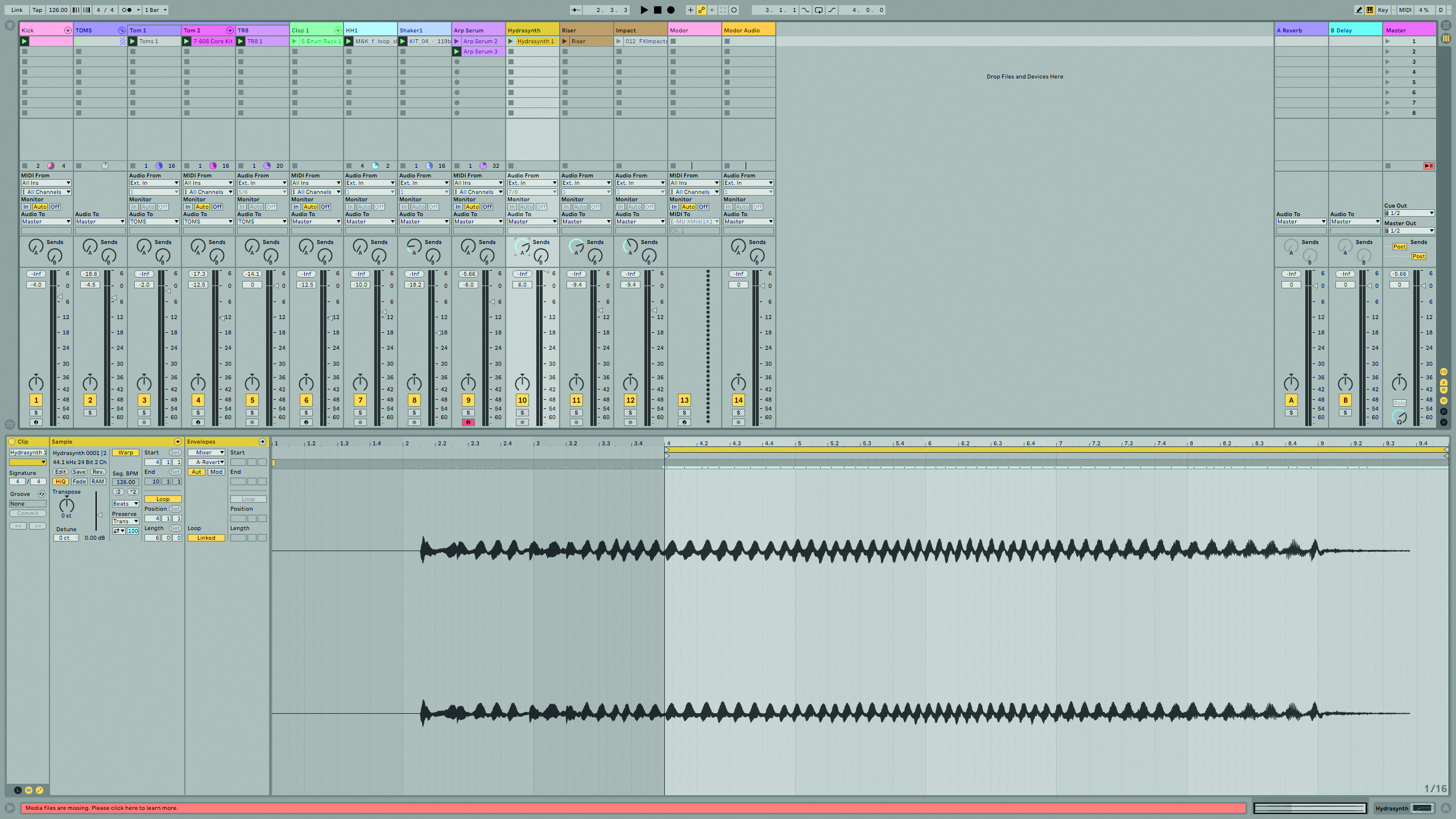Screen dimensions: 1456x819
Task: Arm the transport Record button
Action: (671, 10)
